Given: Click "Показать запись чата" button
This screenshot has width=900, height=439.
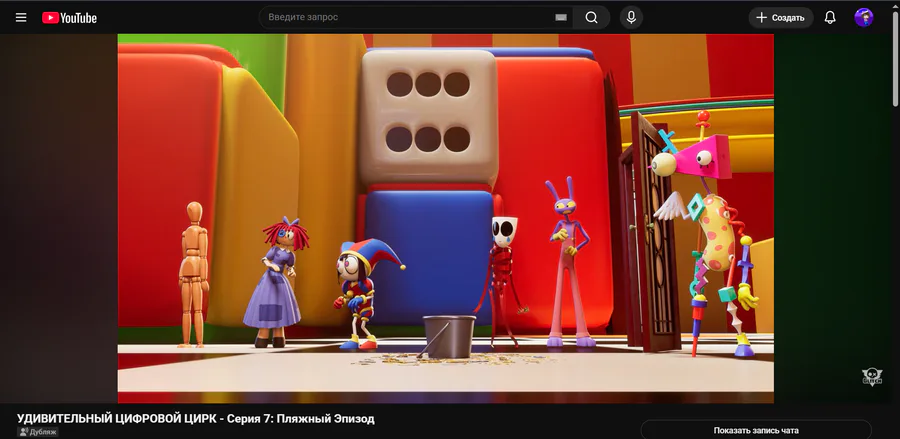Looking at the screenshot, I should (756, 430).
